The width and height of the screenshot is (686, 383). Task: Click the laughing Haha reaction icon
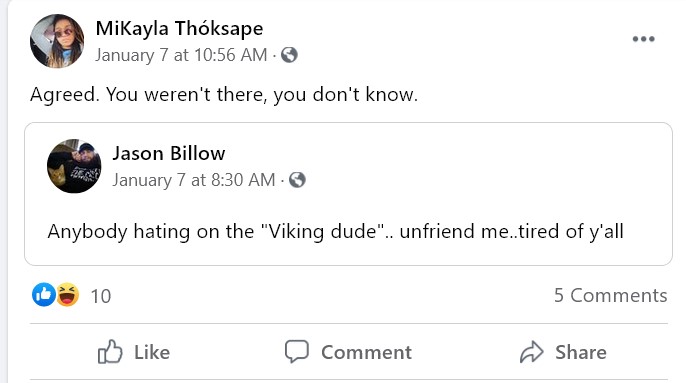tap(67, 295)
